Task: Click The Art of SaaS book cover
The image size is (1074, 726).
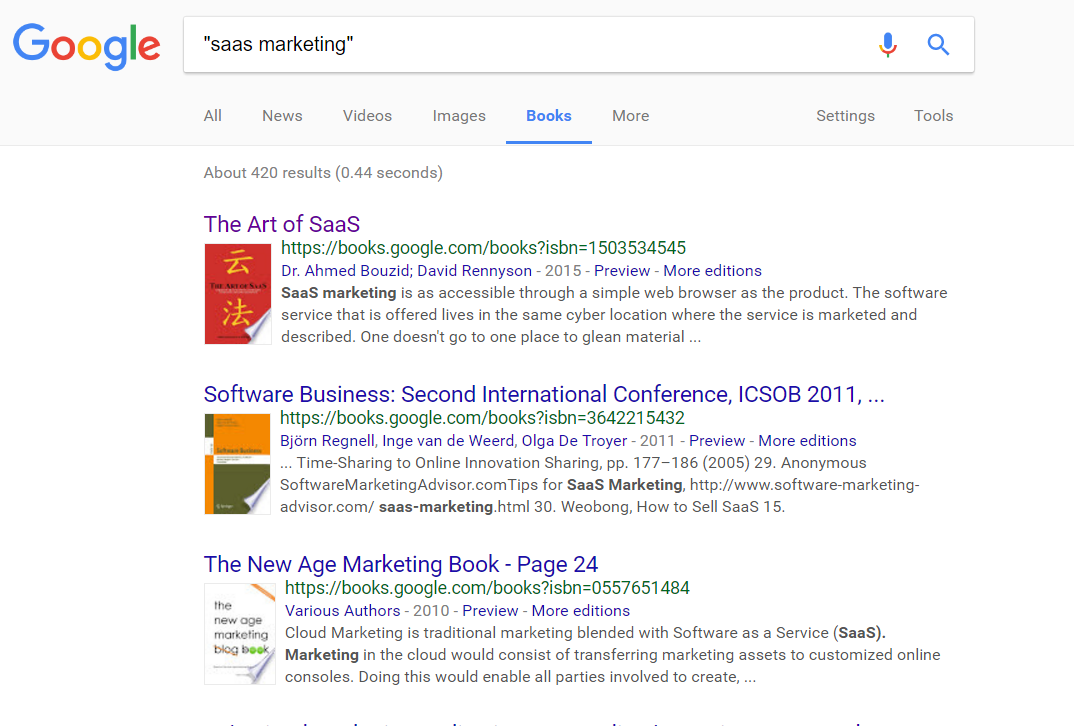Action: click(238, 294)
